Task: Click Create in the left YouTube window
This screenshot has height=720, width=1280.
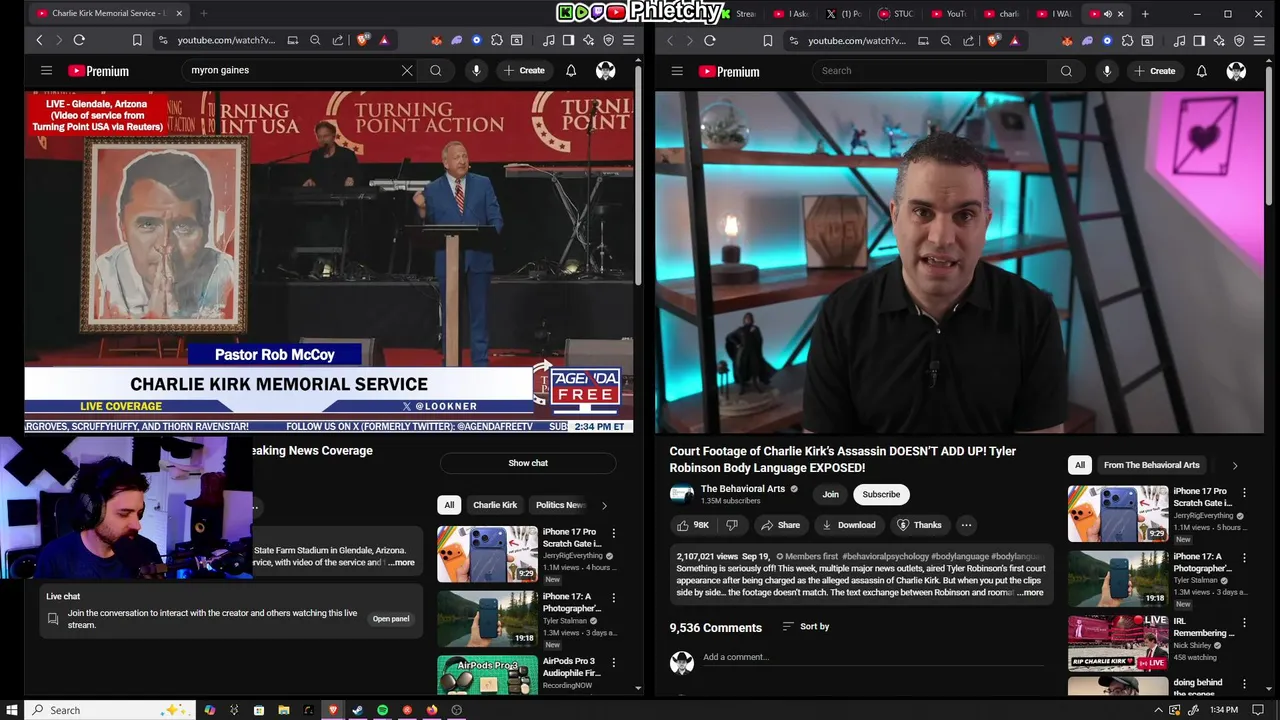Action: click(524, 71)
